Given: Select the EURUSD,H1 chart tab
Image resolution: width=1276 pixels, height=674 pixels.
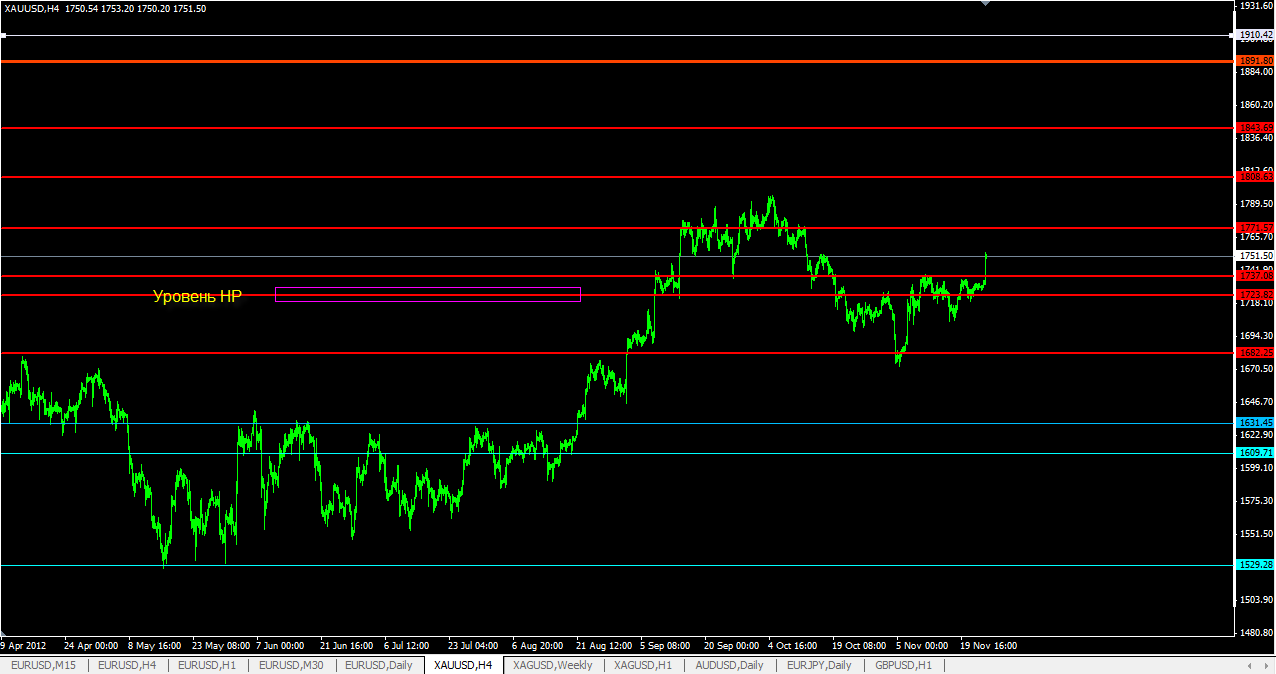Looking at the screenshot, I should point(207,665).
